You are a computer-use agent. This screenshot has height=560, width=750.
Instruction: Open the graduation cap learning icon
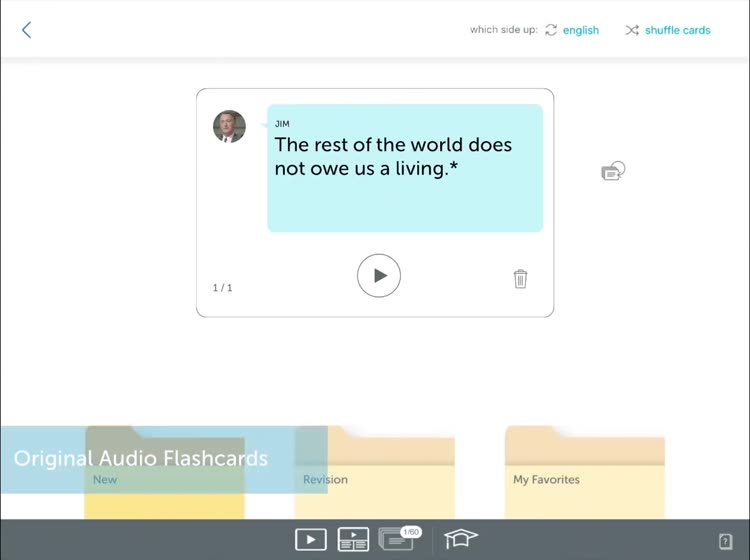coord(460,539)
